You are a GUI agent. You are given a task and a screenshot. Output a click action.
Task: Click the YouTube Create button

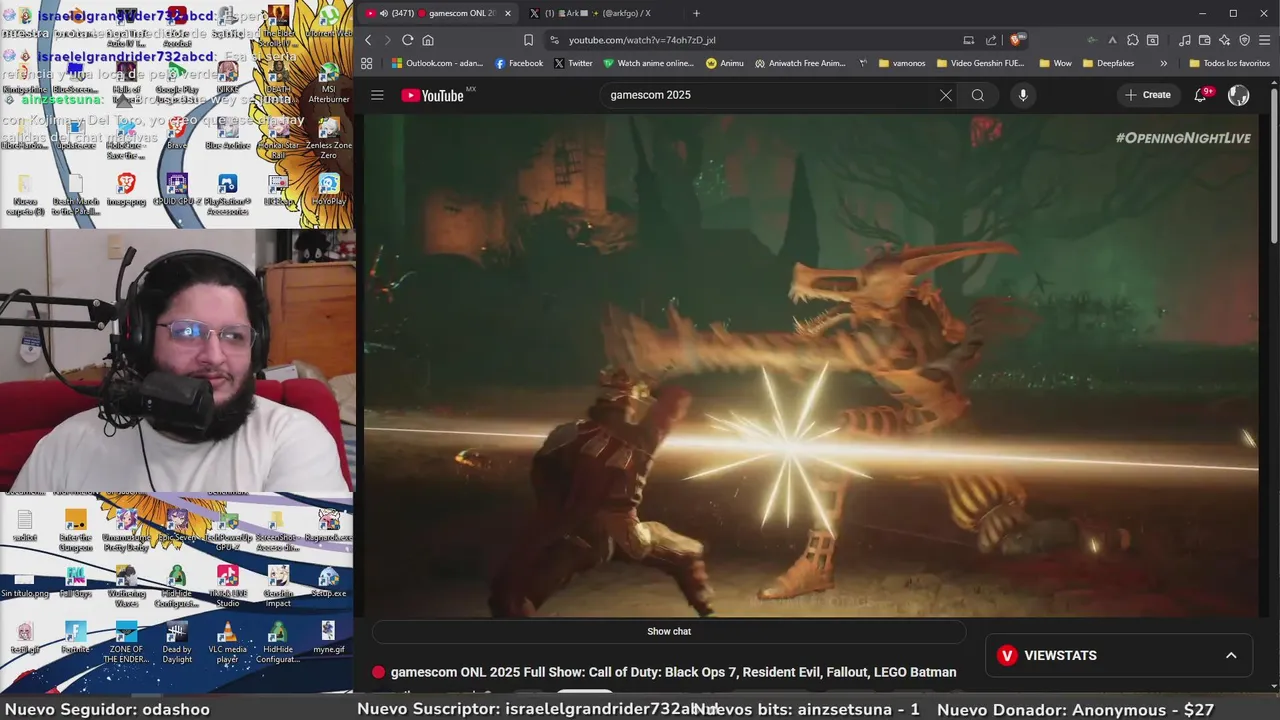tap(1147, 95)
